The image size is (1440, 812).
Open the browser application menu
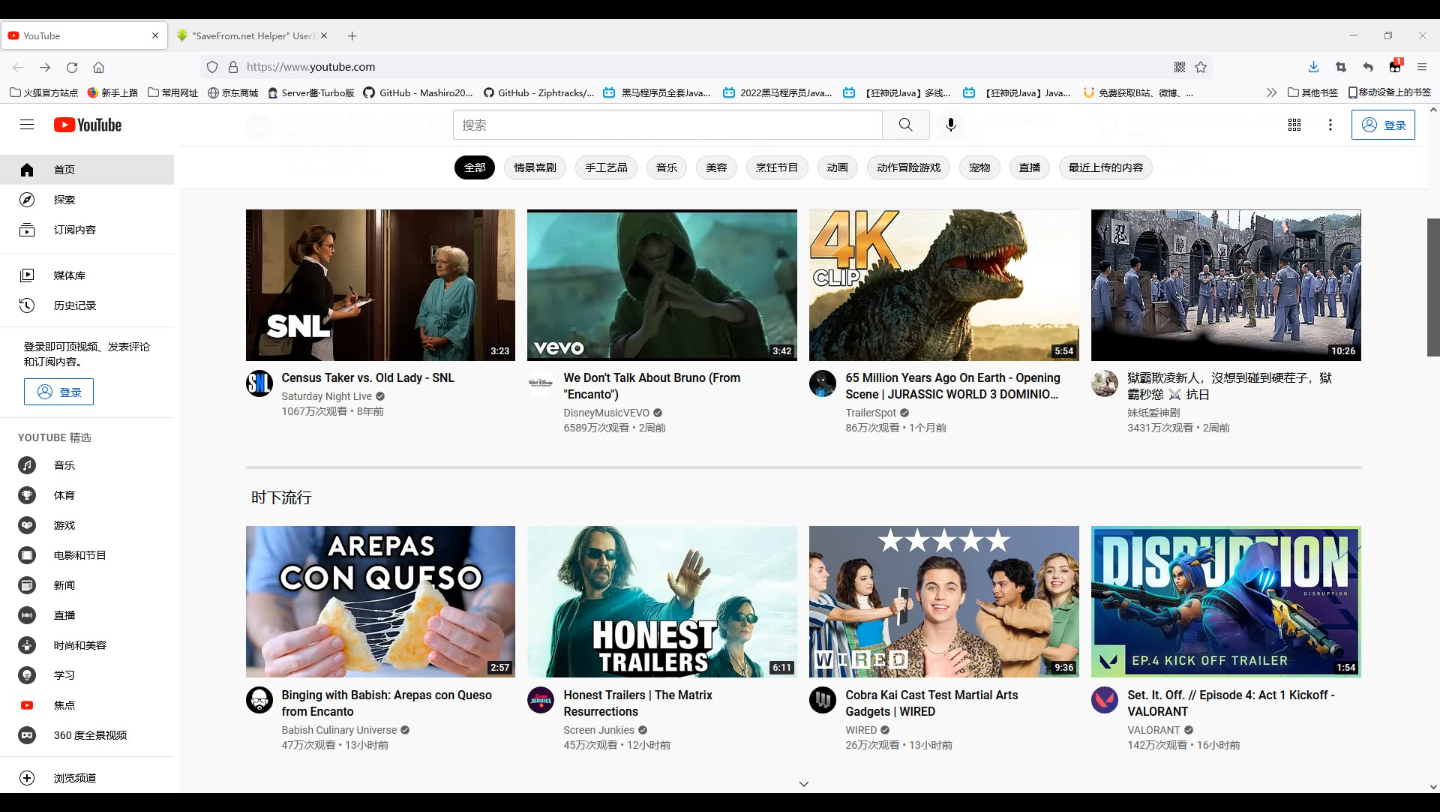[1422, 67]
